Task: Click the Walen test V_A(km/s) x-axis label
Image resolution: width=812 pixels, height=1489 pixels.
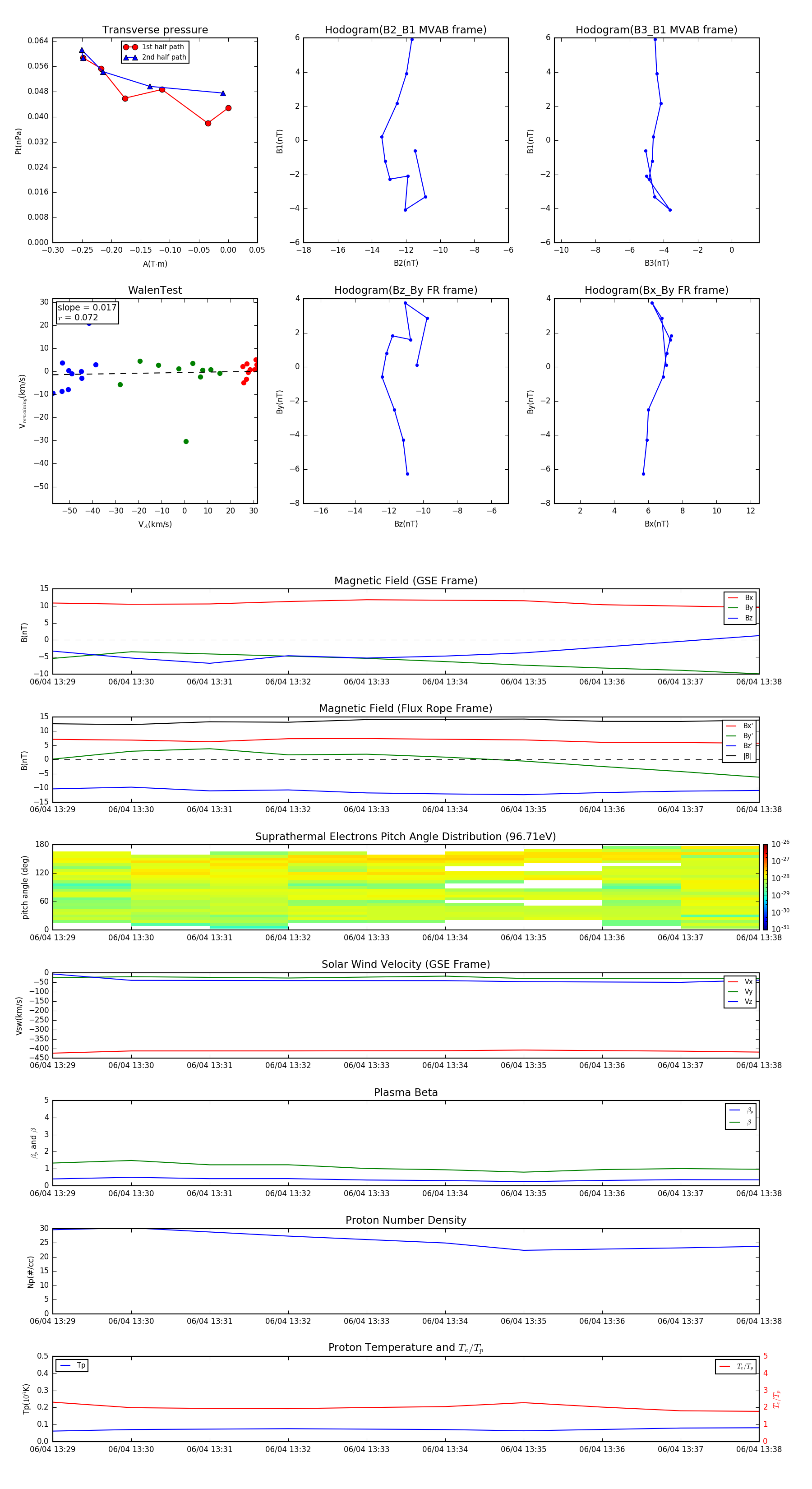Action: pyautogui.click(x=155, y=524)
